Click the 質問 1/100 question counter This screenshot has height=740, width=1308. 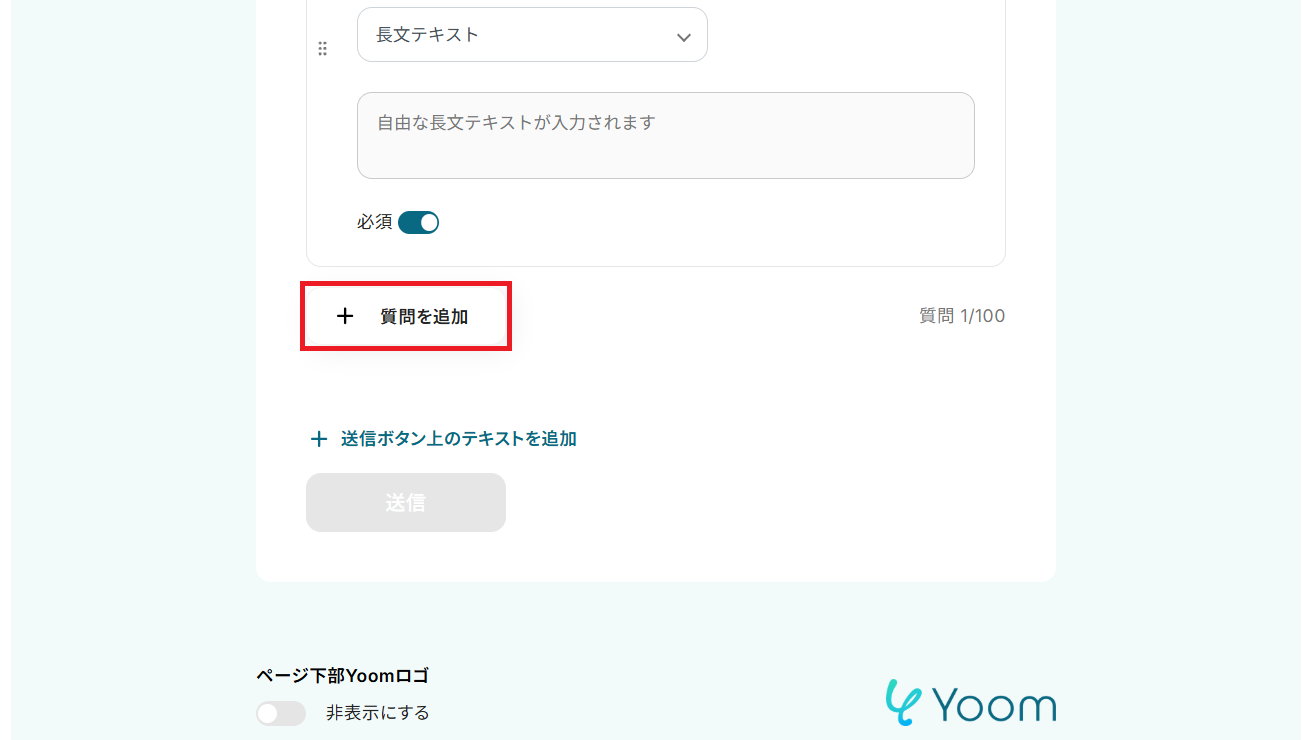(x=962, y=316)
